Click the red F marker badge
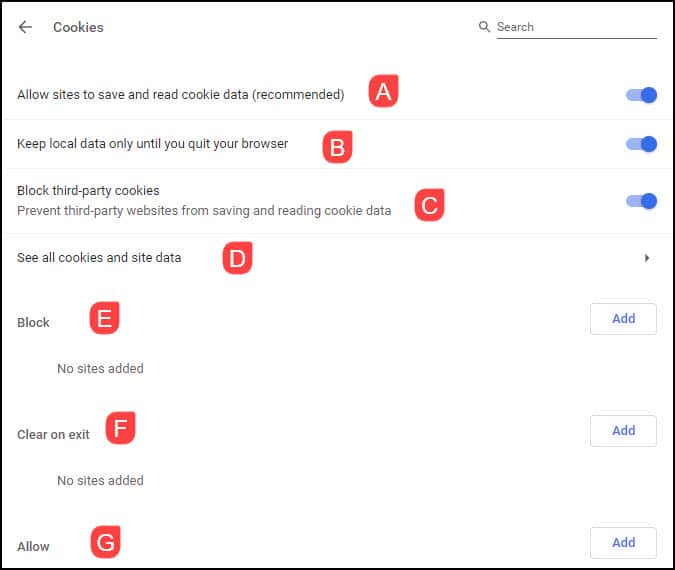The image size is (675, 570). [120, 429]
